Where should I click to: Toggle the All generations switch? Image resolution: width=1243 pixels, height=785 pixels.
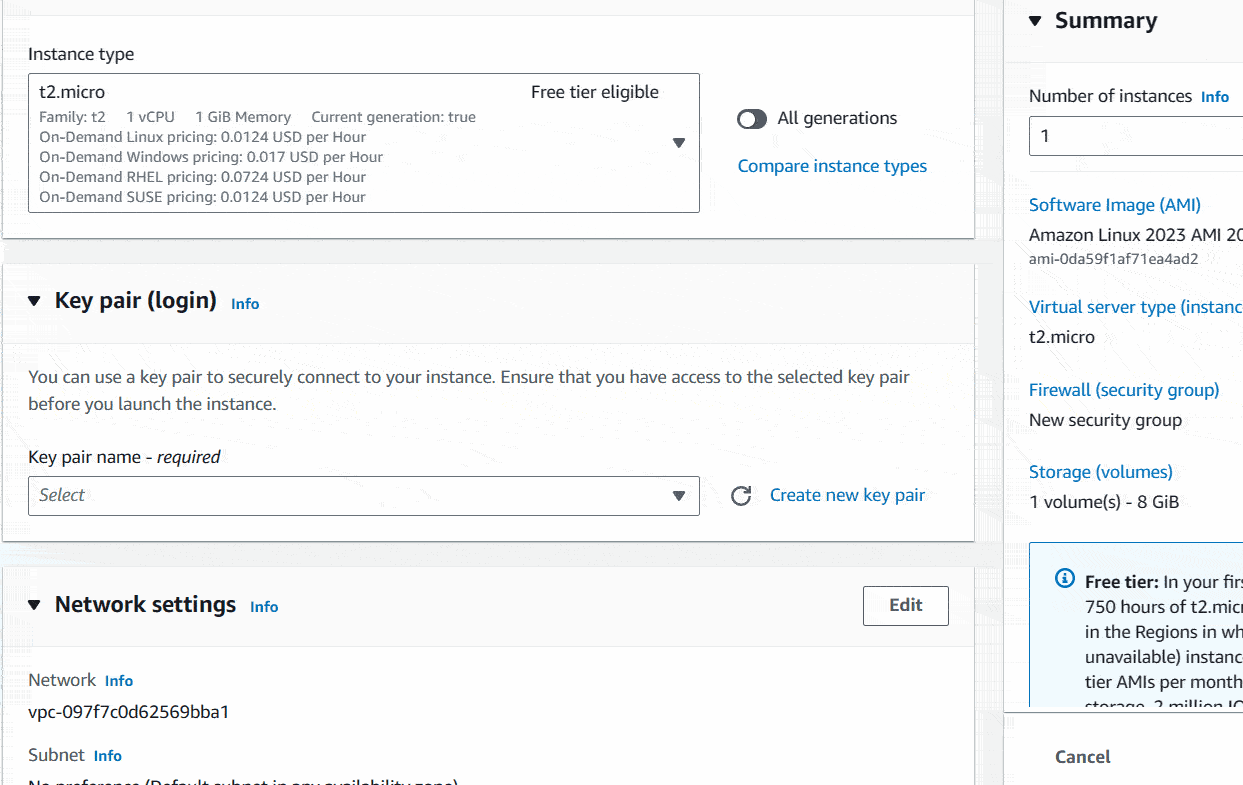[x=752, y=119]
